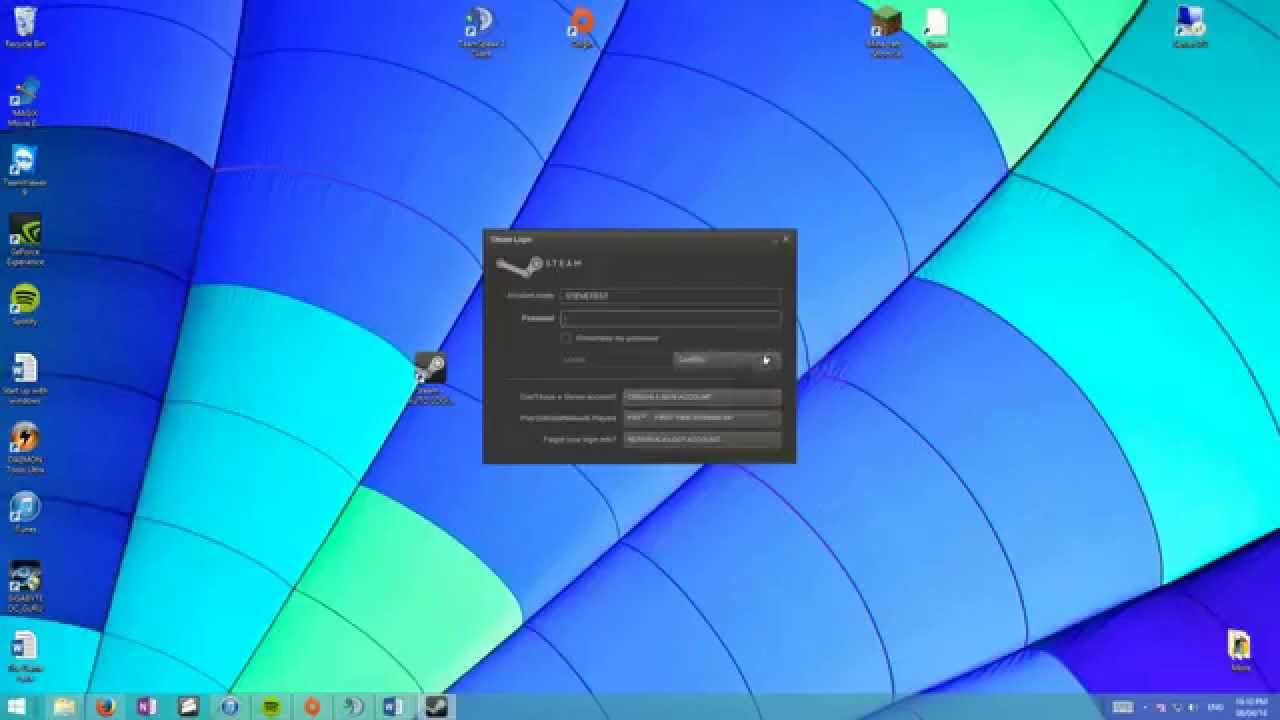Open the taskbar clock and date
1280x720 pixels.
point(1252,707)
